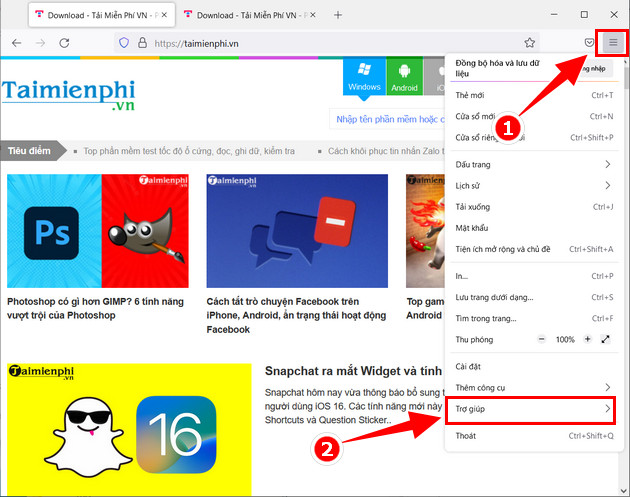Open a new tab with plus button
Image resolution: width=630 pixels, height=497 pixels.
(338, 15)
